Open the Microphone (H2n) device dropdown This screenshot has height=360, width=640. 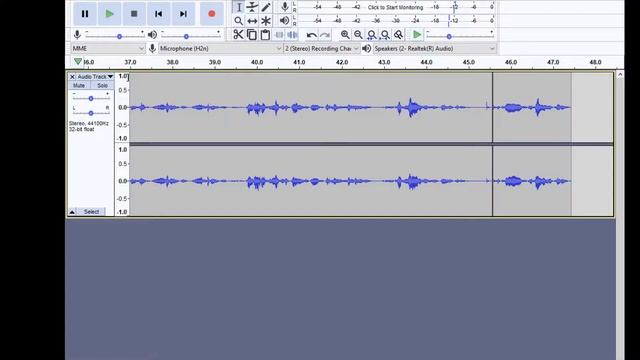coord(220,49)
